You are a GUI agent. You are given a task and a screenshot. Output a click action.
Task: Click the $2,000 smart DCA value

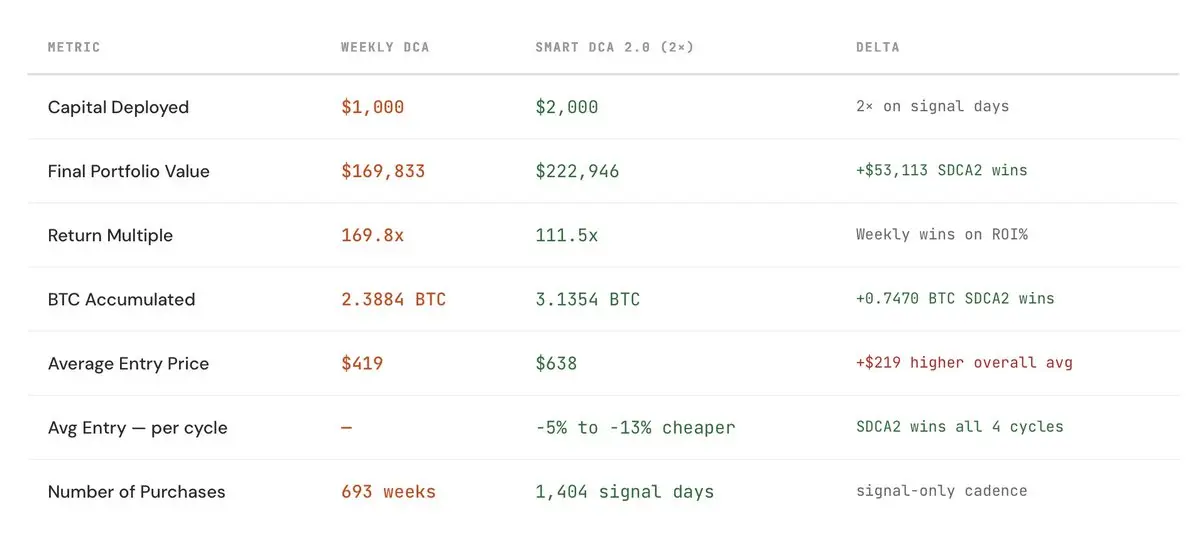tap(567, 107)
